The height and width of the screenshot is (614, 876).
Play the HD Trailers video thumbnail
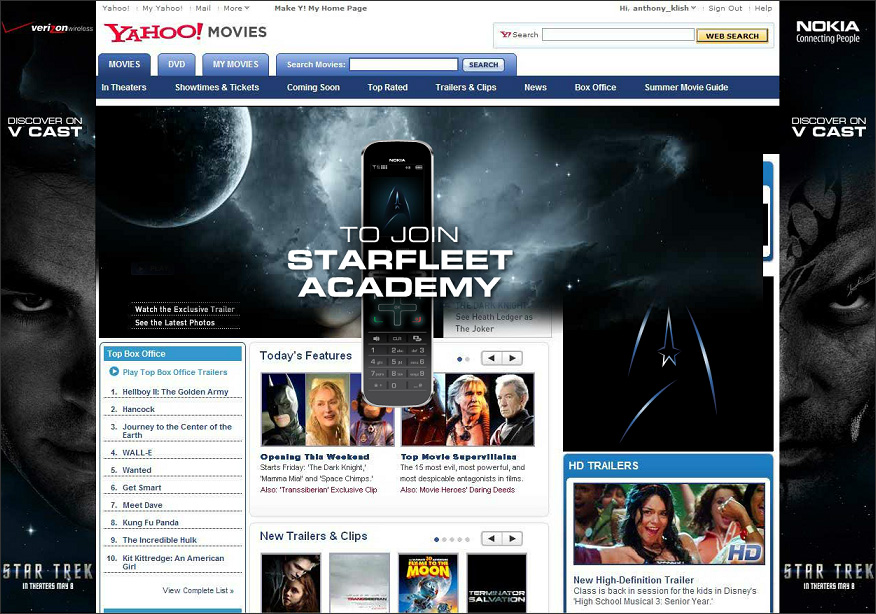pyautogui.click(x=669, y=525)
